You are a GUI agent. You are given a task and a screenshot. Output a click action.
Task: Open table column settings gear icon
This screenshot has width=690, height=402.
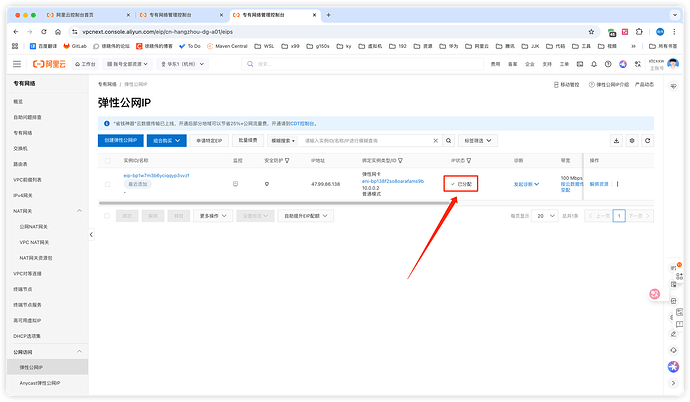click(632, 141)
